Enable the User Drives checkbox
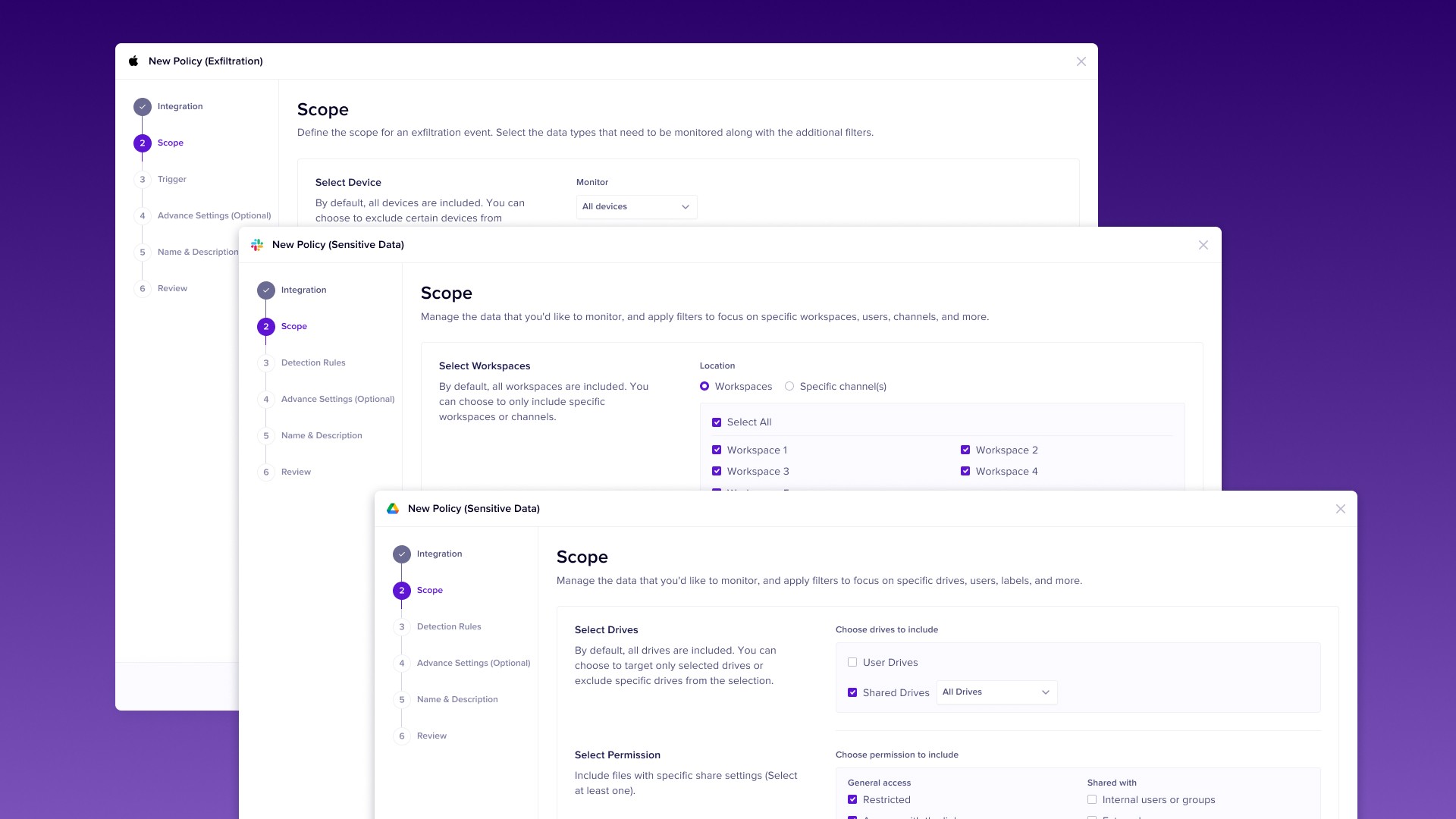This screenshot has width=1456, height=819. pyautogui.click(x=852, y=663)
